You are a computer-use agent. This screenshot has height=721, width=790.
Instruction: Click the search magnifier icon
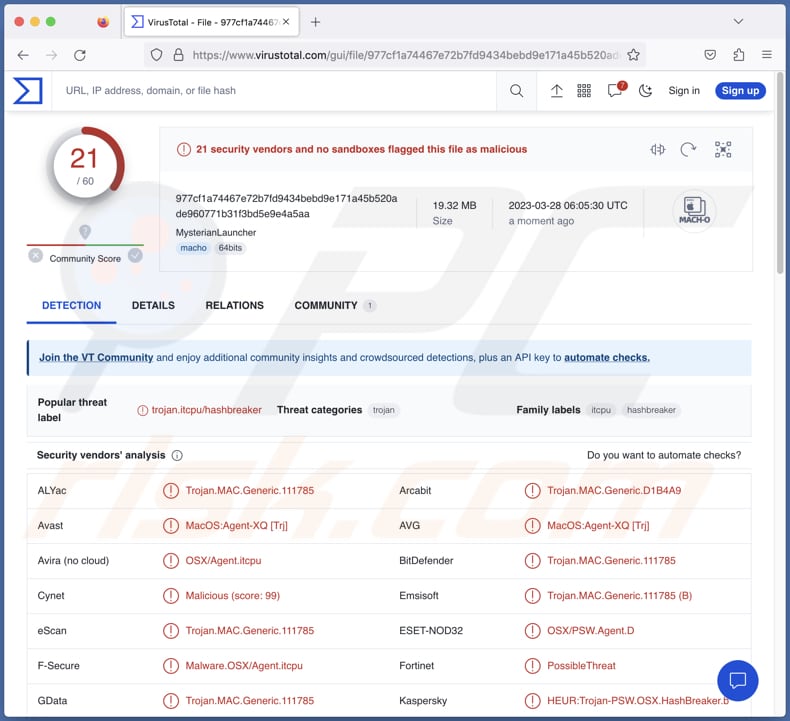pyautogui.click(x=516, y=91)
